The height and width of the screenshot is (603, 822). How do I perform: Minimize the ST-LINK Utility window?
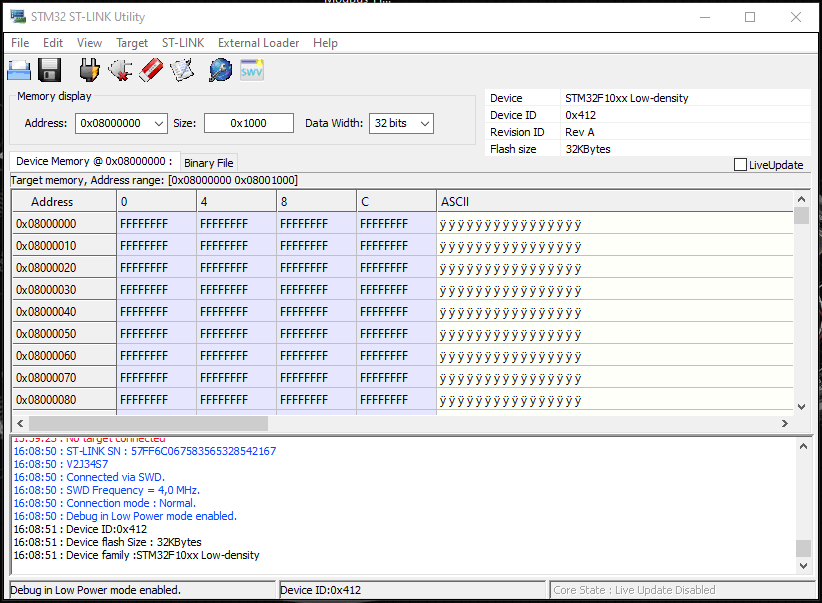click(705, 17)
